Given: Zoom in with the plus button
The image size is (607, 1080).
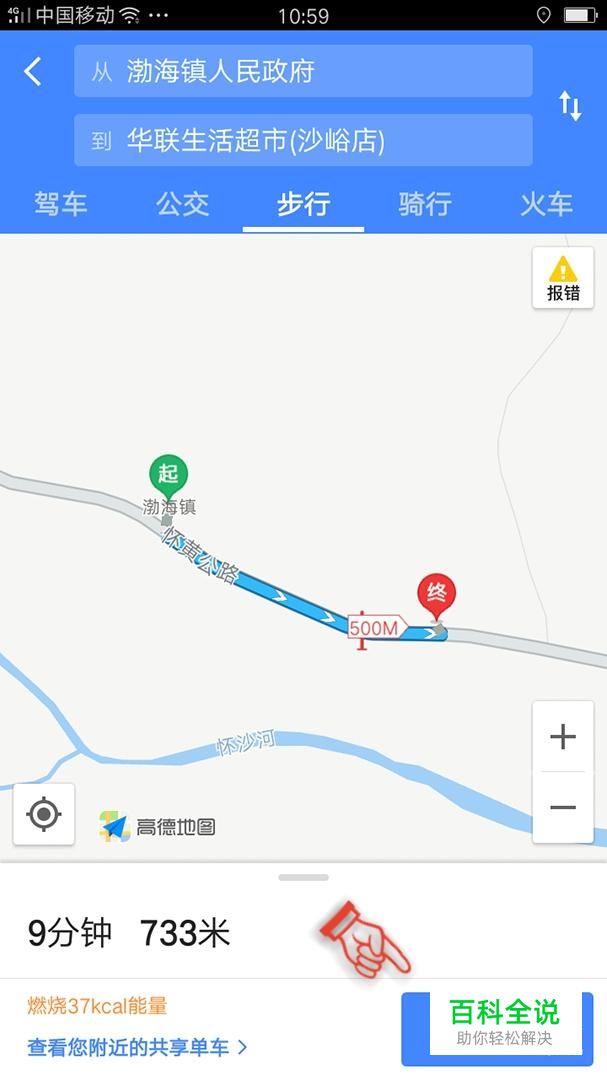Looking at the screenshot, I should point(563,737).
